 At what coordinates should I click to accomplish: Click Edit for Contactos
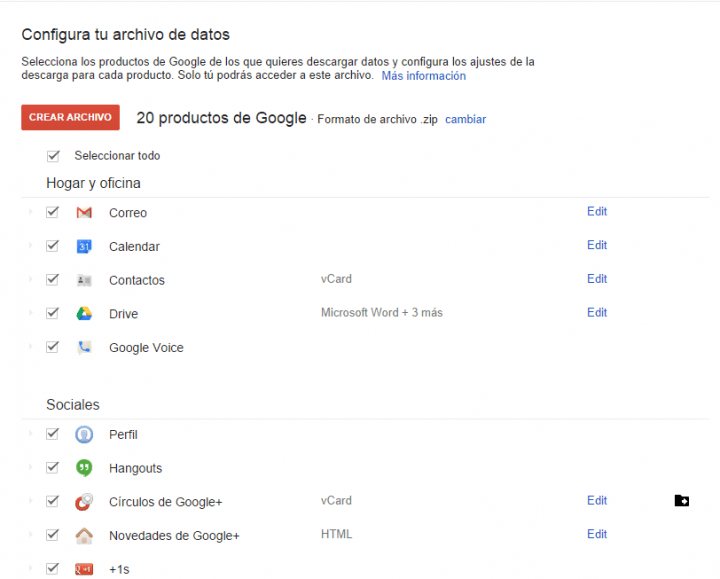(x=597, y=279)
